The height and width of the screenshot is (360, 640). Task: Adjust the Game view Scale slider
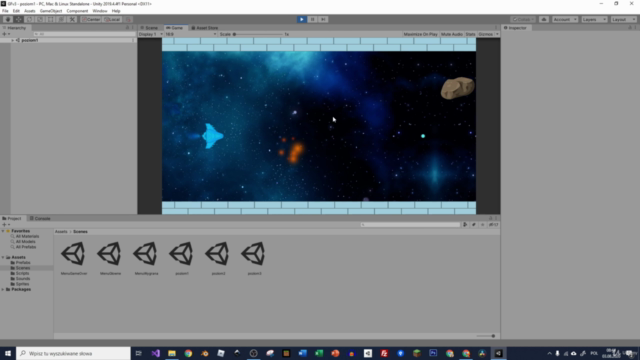point(257,34)
